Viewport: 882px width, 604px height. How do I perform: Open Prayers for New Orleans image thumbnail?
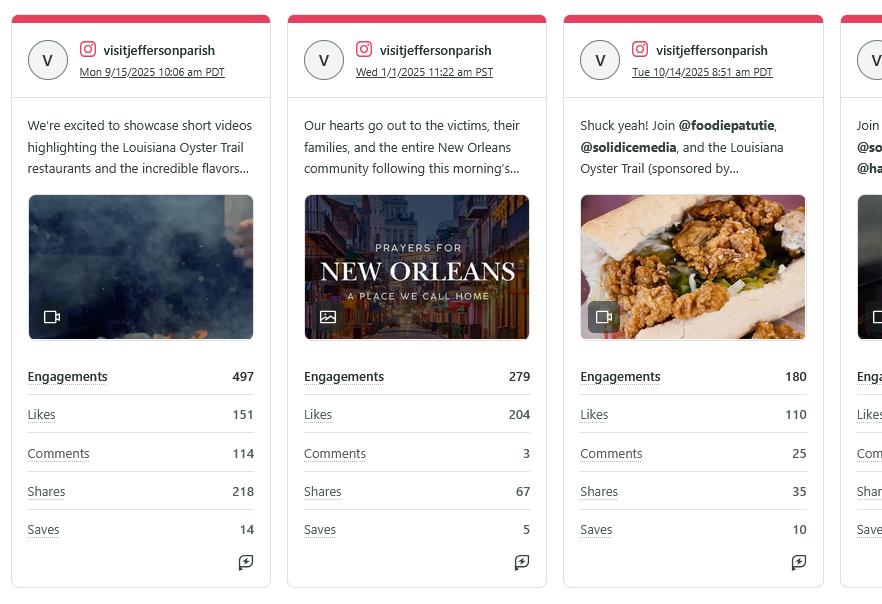click(x=417, y=267)
